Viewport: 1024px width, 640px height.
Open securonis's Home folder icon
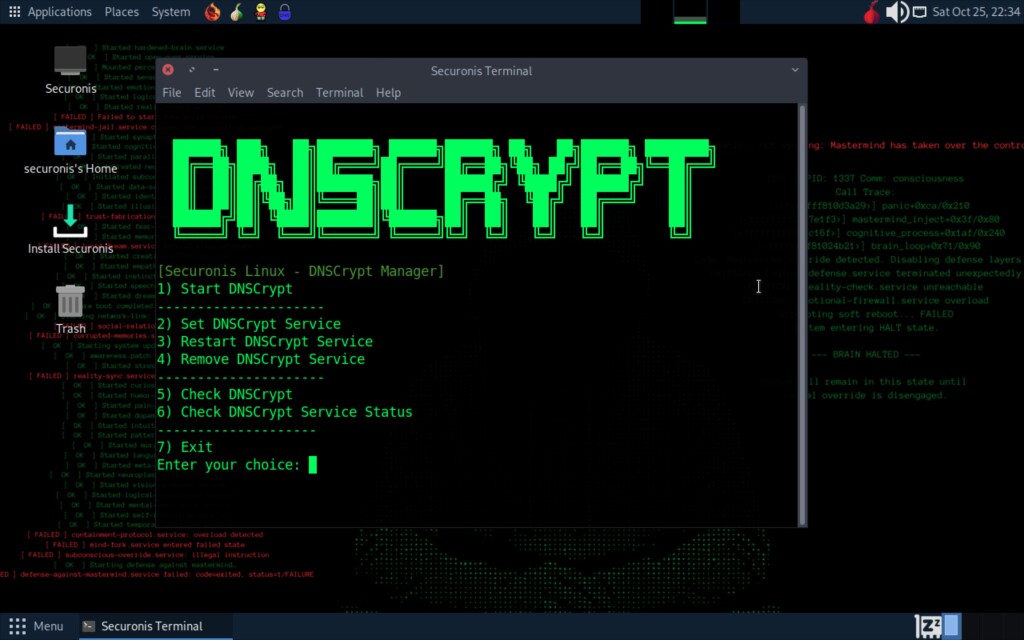tap(71, 151)
